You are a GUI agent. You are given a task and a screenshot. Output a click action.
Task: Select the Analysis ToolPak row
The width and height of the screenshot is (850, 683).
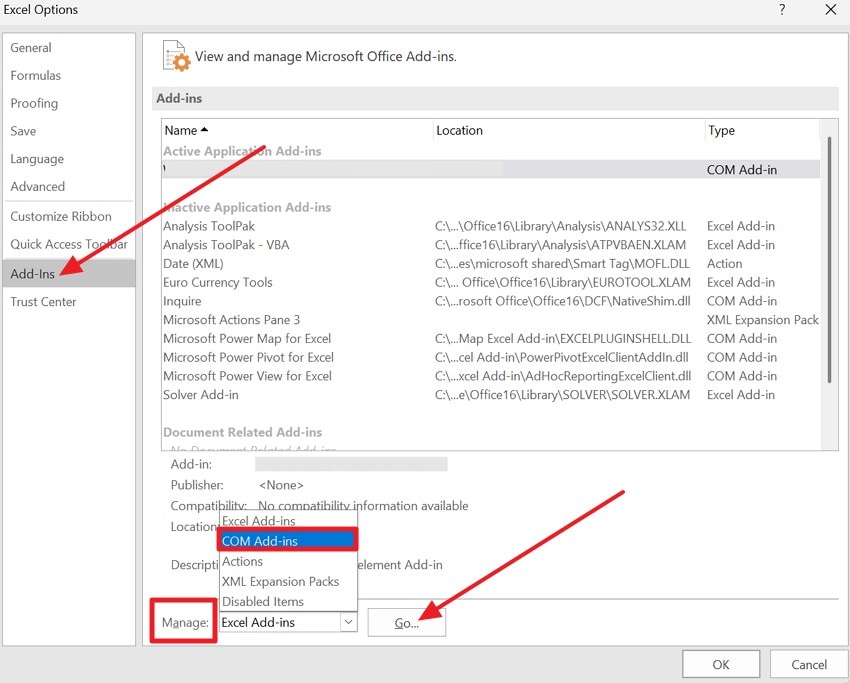[491, 226]
